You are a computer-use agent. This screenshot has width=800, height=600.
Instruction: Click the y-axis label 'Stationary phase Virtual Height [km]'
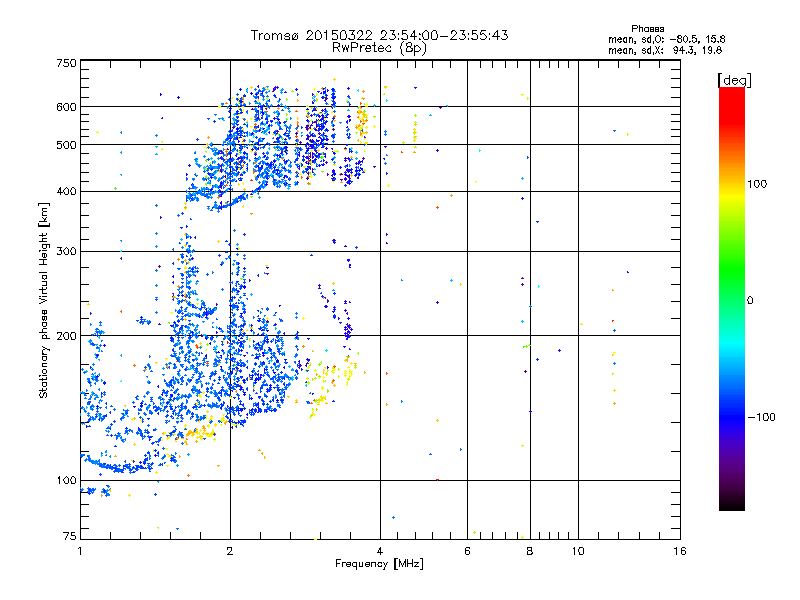pos(43,301)
